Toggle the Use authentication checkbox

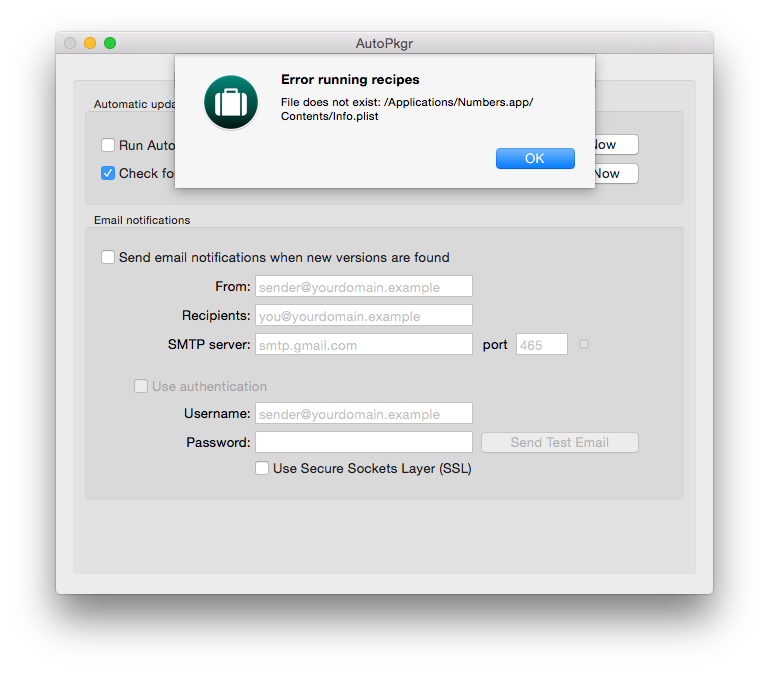pos(141,386)
